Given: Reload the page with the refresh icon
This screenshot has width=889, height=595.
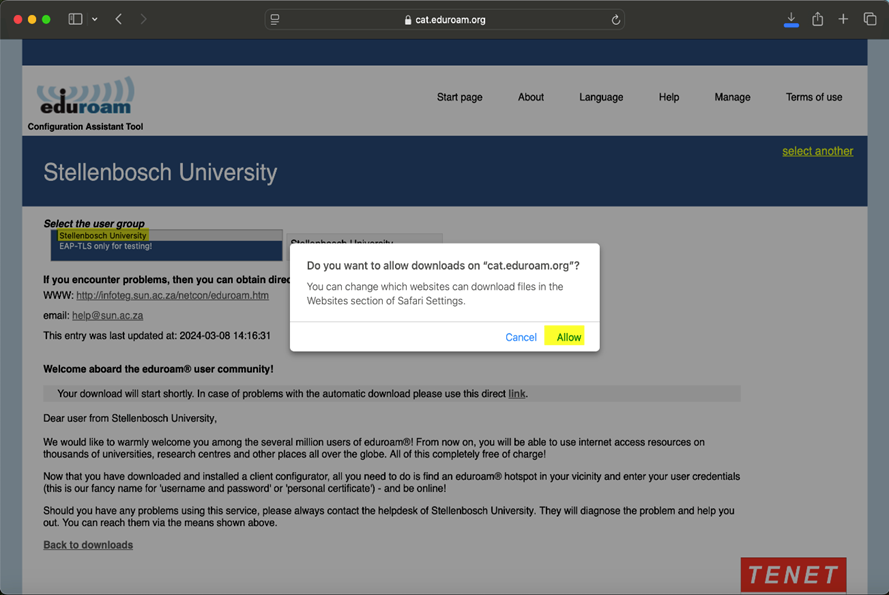Looking at the screenshot, I should pos(615,19).
